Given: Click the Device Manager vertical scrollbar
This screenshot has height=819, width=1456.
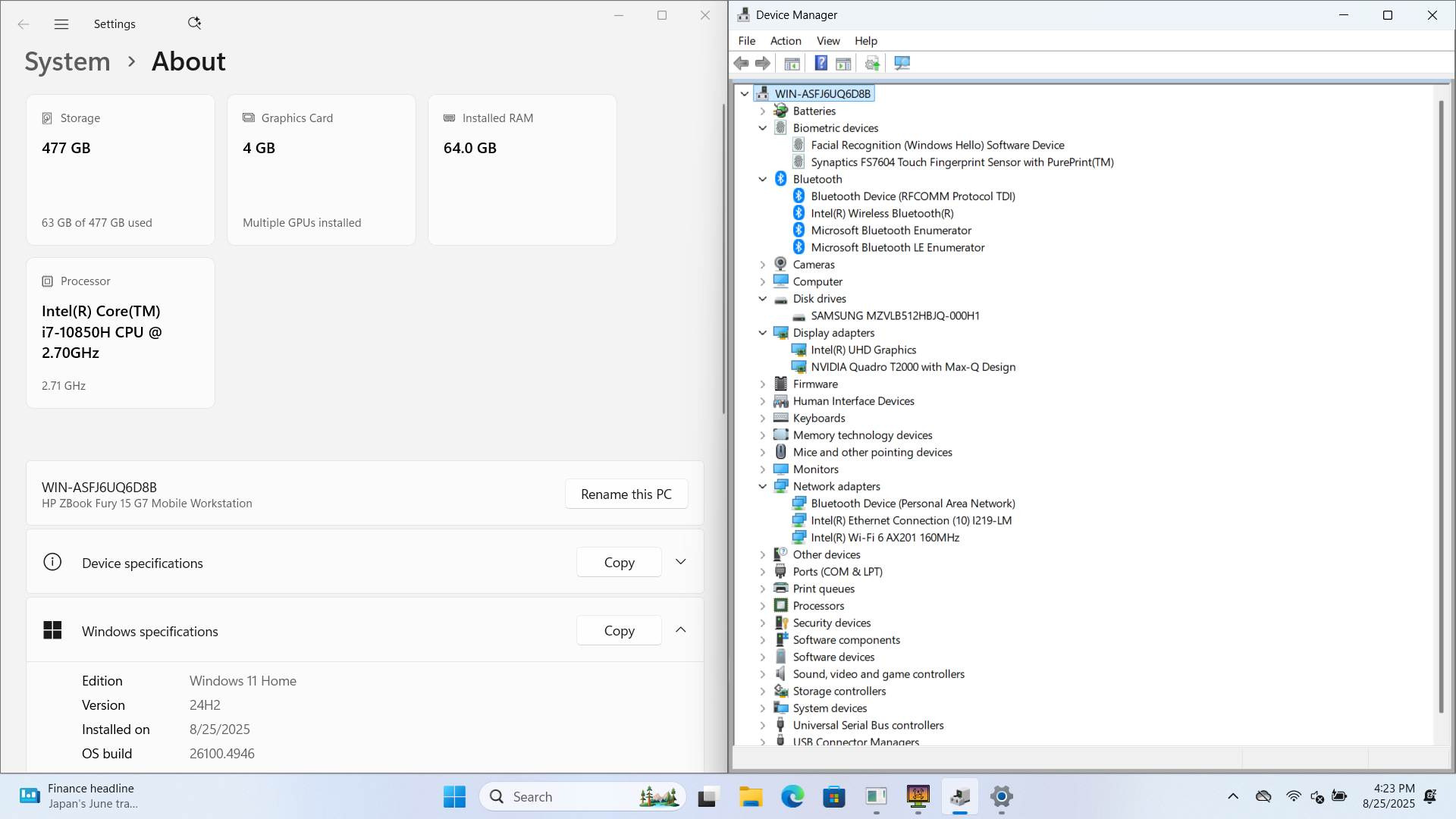Looking at the screenshot, I should pyautogui.click(x=1442, y=406).
